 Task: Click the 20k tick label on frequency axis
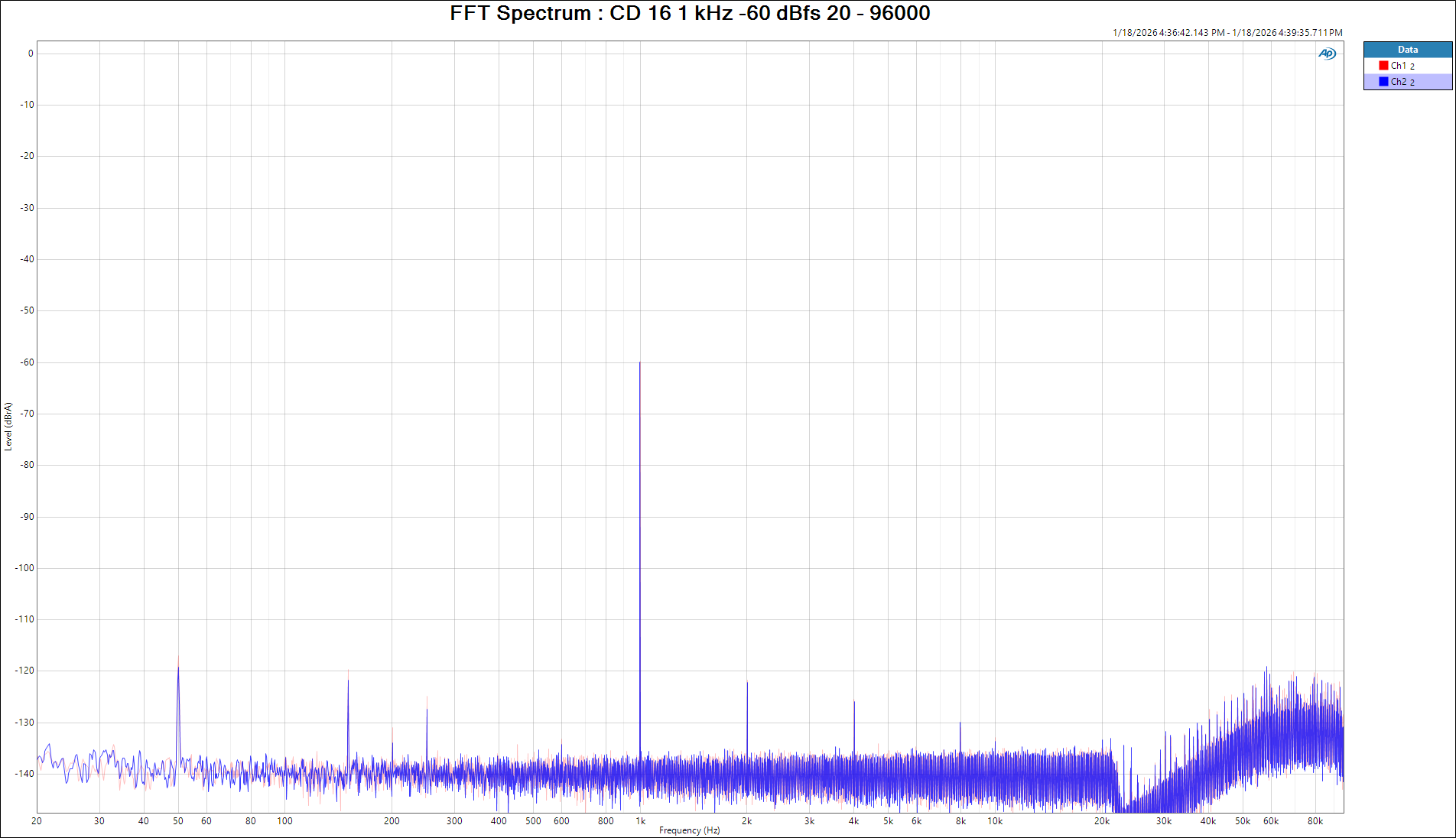click(1101, 821)
